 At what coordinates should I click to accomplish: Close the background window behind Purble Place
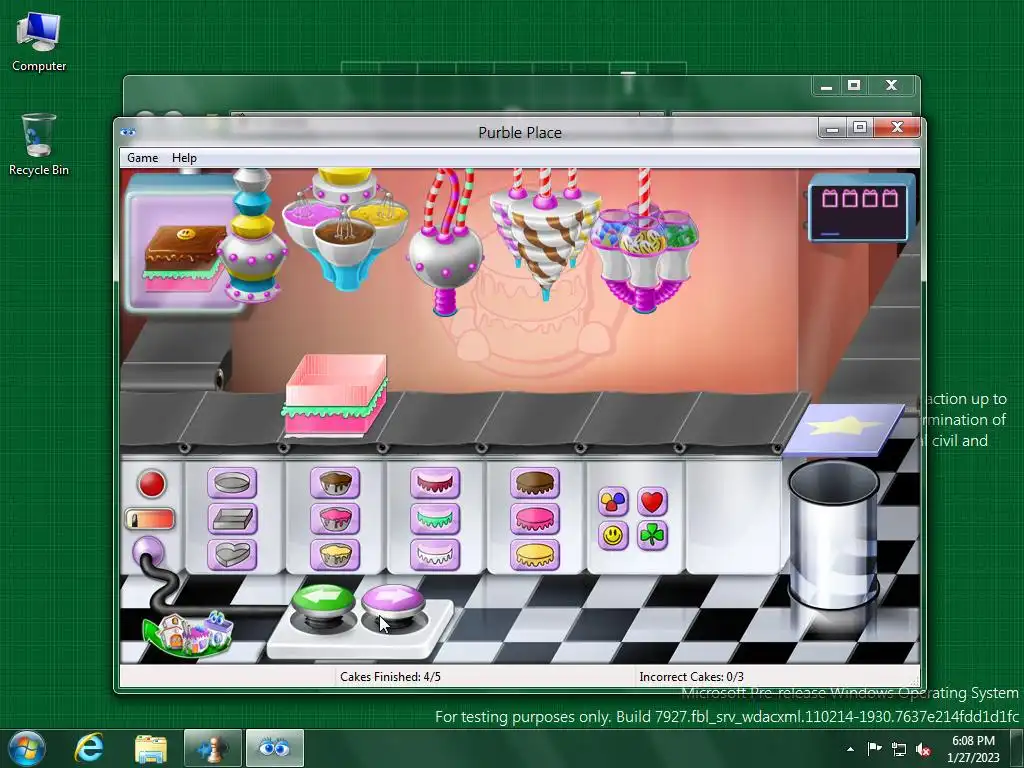pyautogui.click(x=891, y=86)
